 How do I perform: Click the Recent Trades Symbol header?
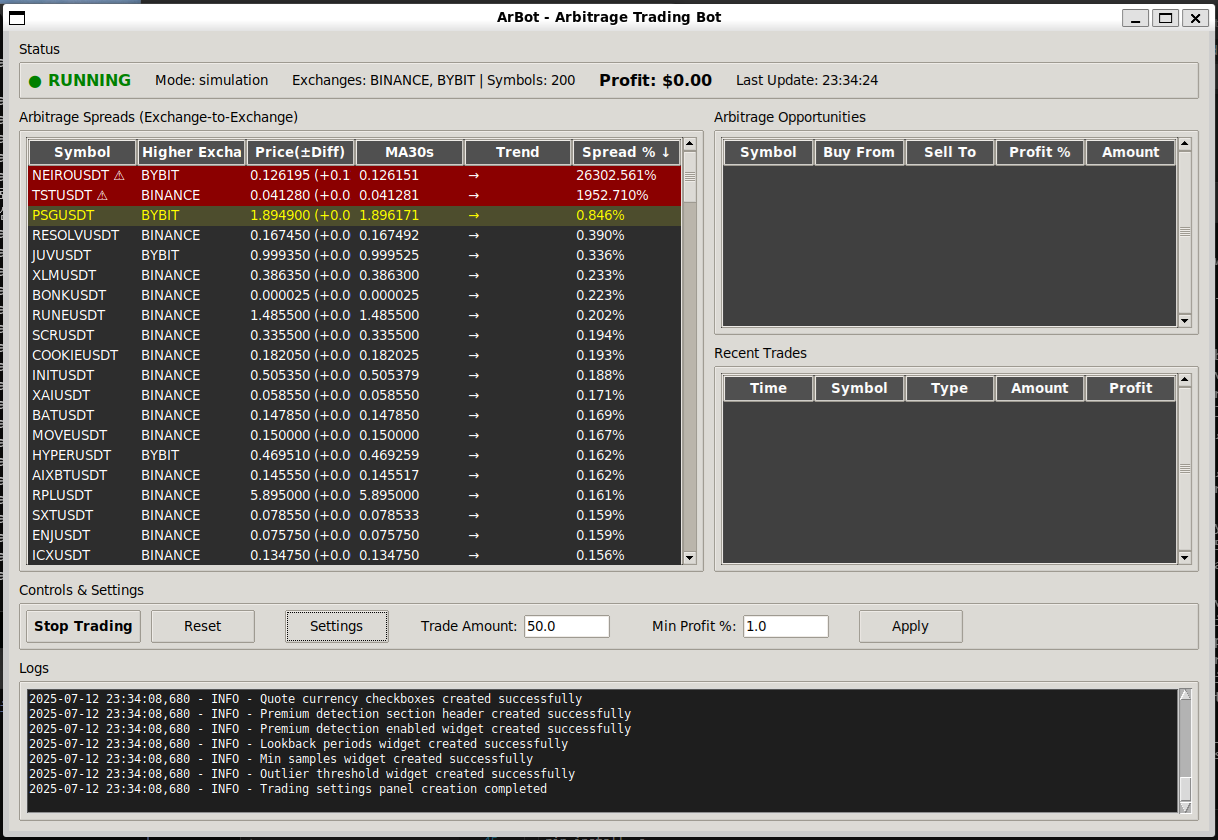click(x=859, y=388)
